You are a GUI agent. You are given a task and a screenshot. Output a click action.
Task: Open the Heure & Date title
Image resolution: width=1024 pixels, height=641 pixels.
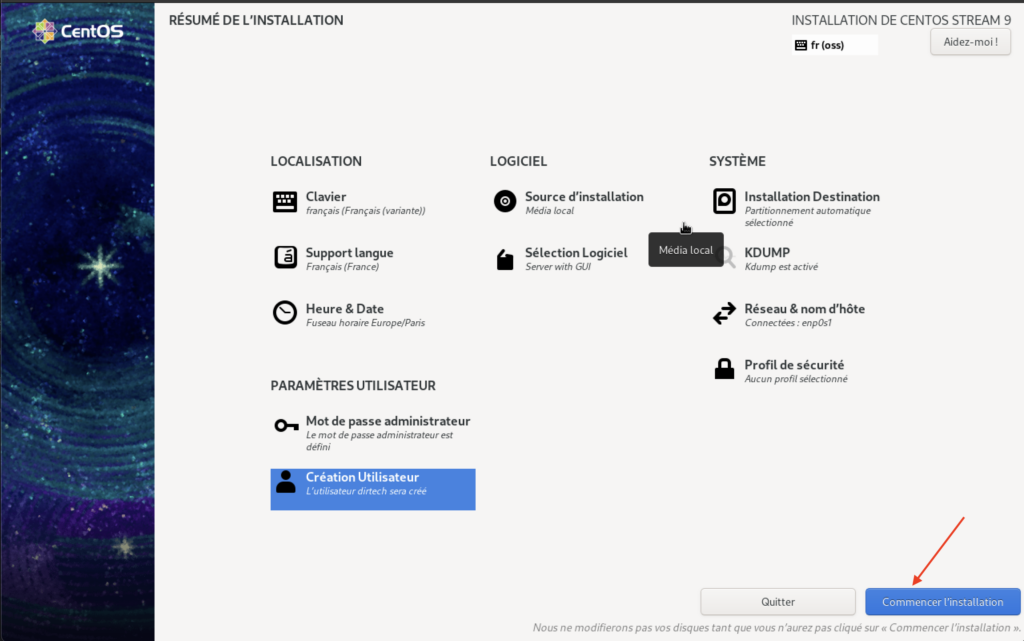coord(345,309)
